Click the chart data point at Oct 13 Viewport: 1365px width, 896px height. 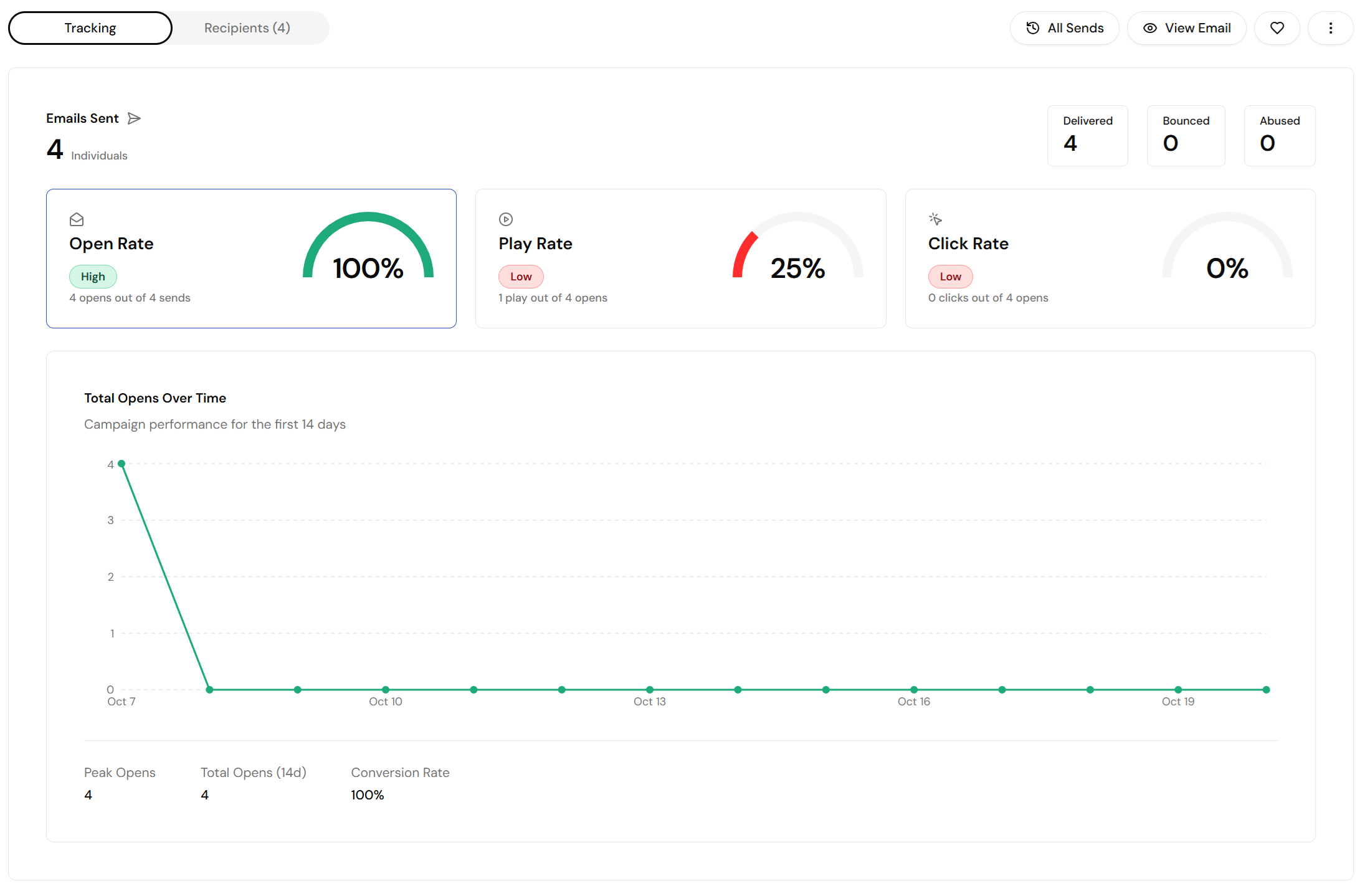(x=650, y=690)
